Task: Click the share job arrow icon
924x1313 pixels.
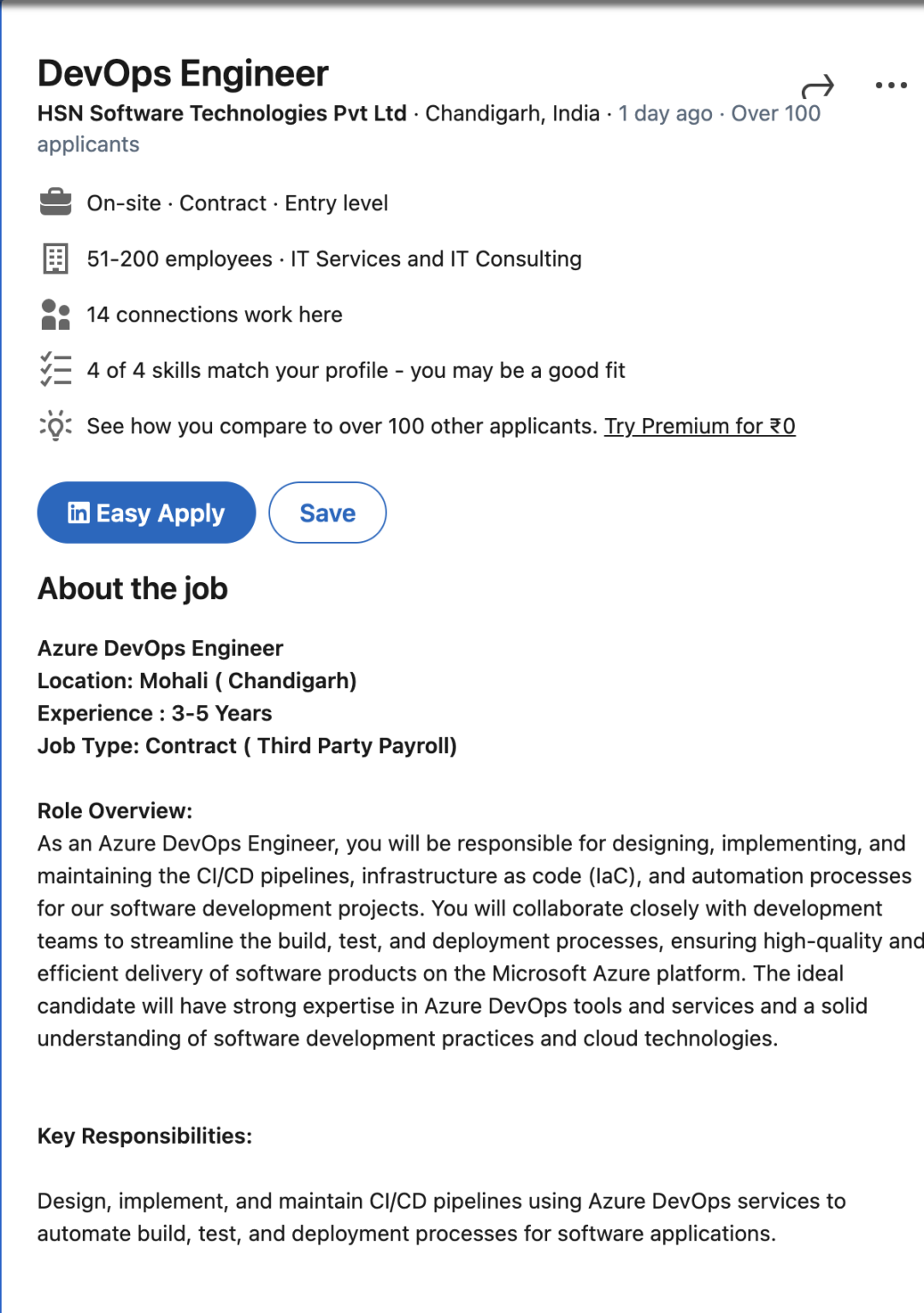Action: (x=817, y=86)
